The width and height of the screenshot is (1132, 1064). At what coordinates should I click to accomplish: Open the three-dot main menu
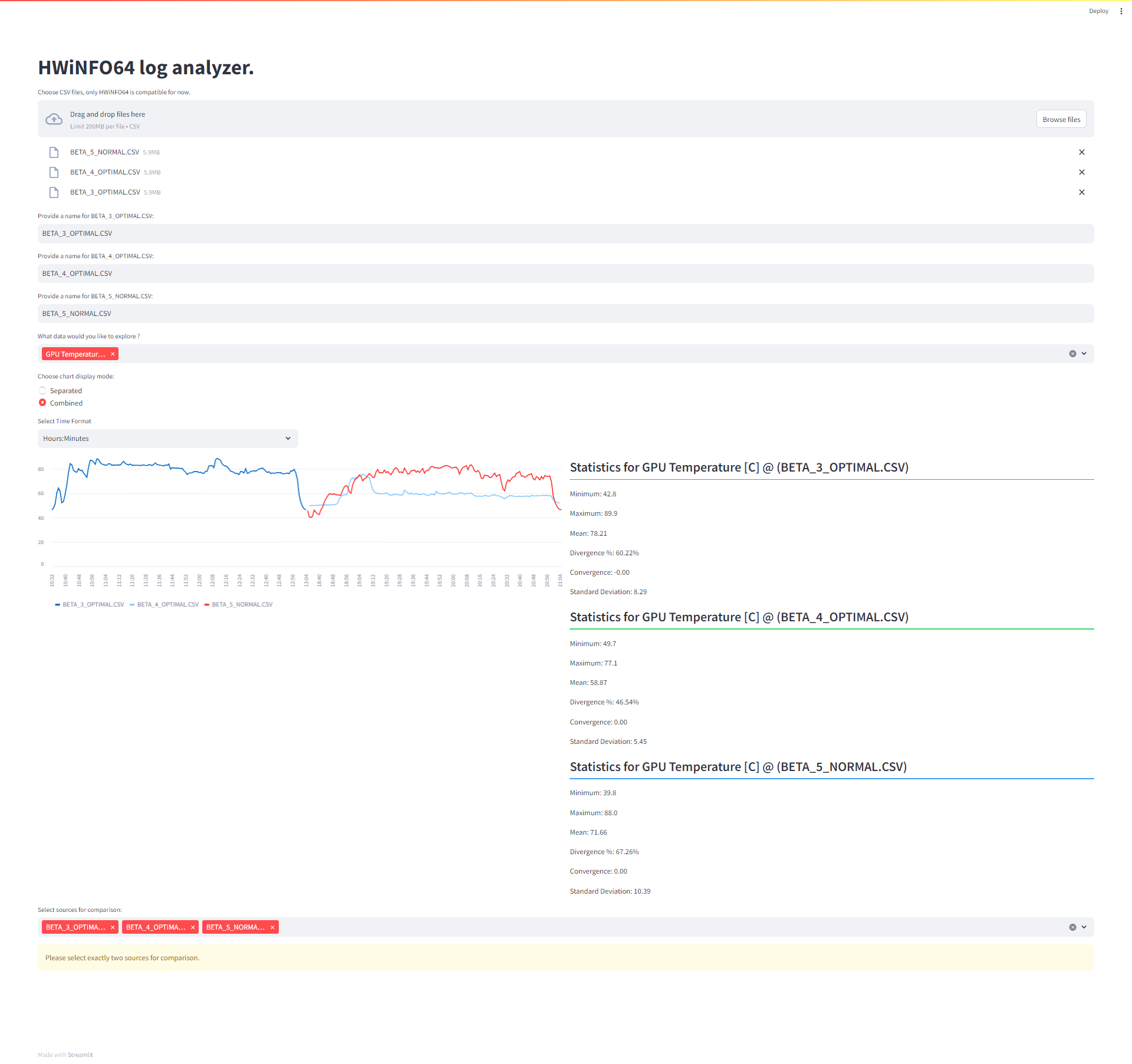click(x=1121, y=11)
